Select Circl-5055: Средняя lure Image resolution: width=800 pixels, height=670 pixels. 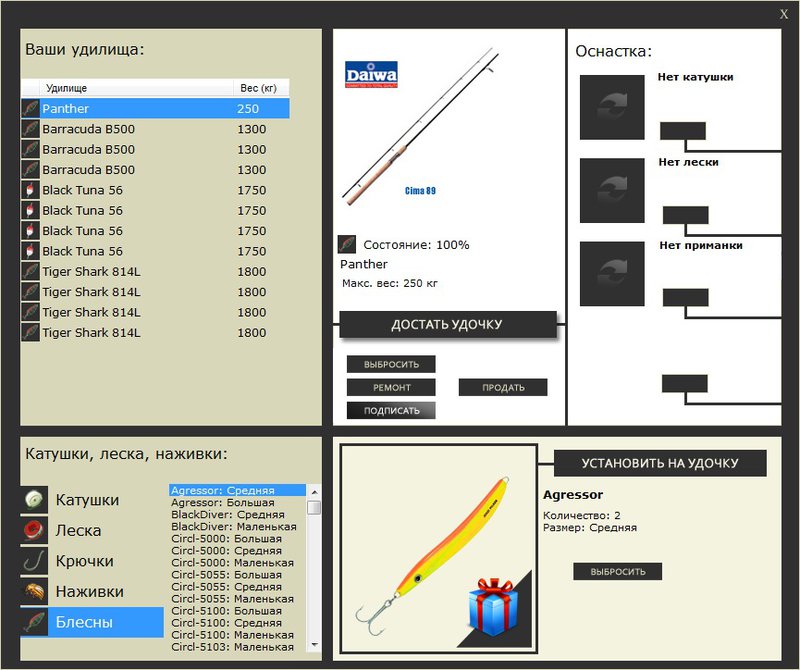238,587
